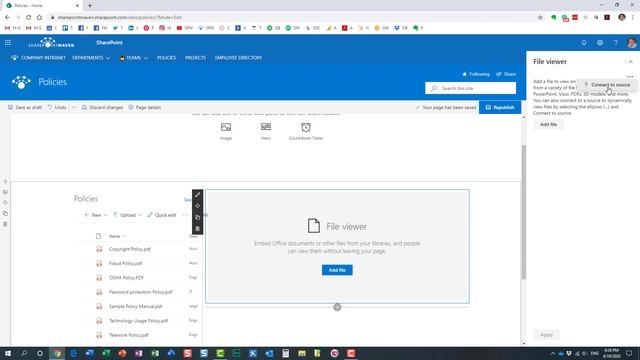640x360 pixels.
Task: Add a new section plus on left rail
Action: [x=5, y=182]
